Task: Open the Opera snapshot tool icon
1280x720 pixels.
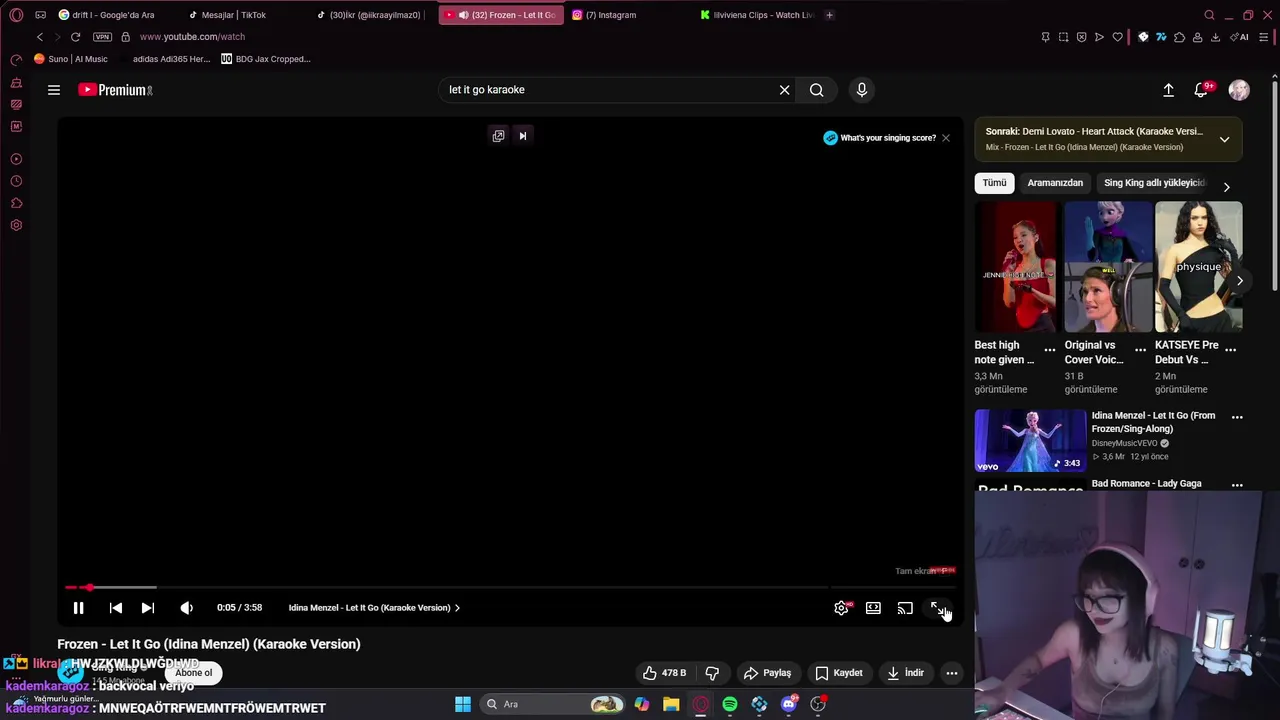Action: coord(1063,37)
